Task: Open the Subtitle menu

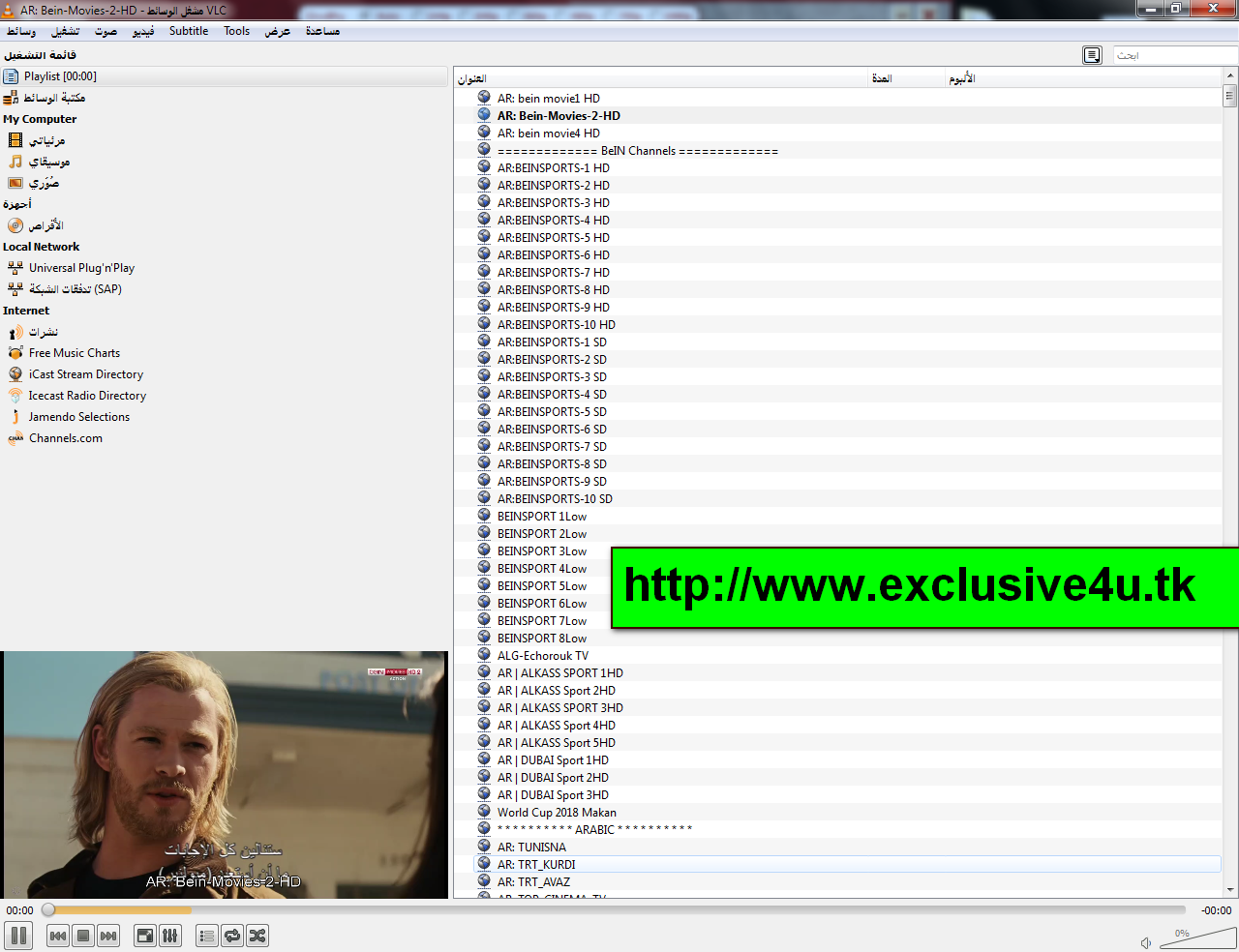Action: (188, 30)
